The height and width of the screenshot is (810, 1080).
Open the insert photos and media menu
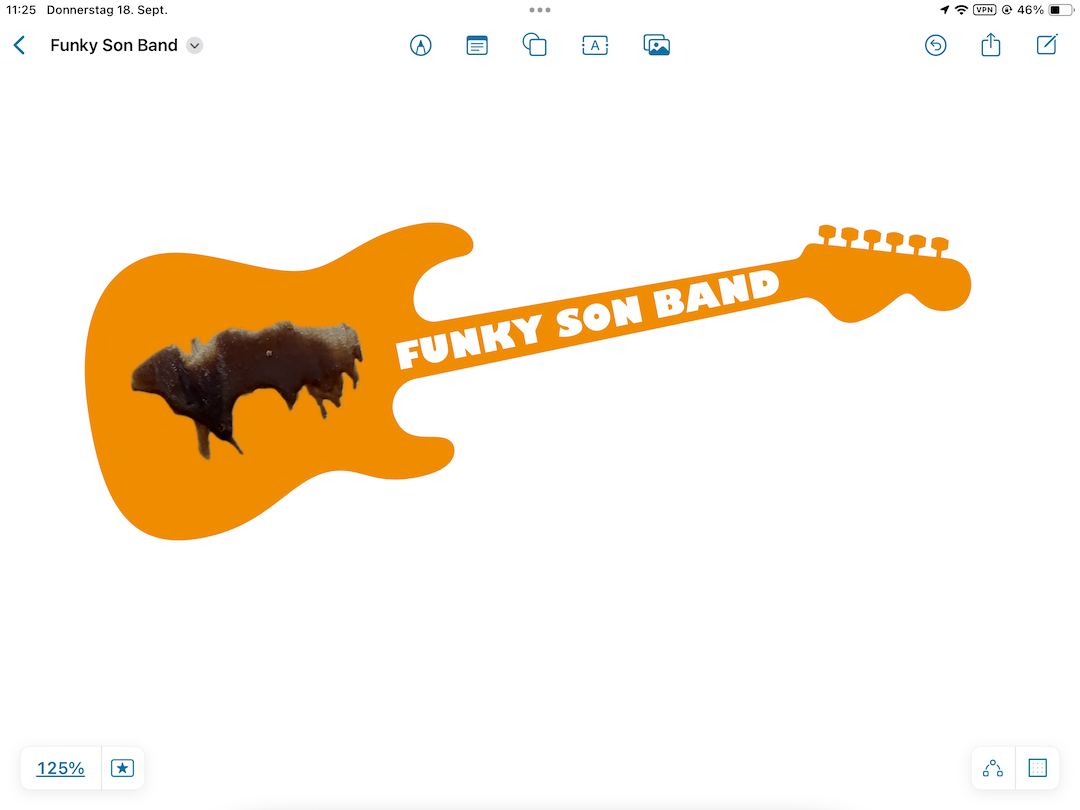tap(656, 45)
